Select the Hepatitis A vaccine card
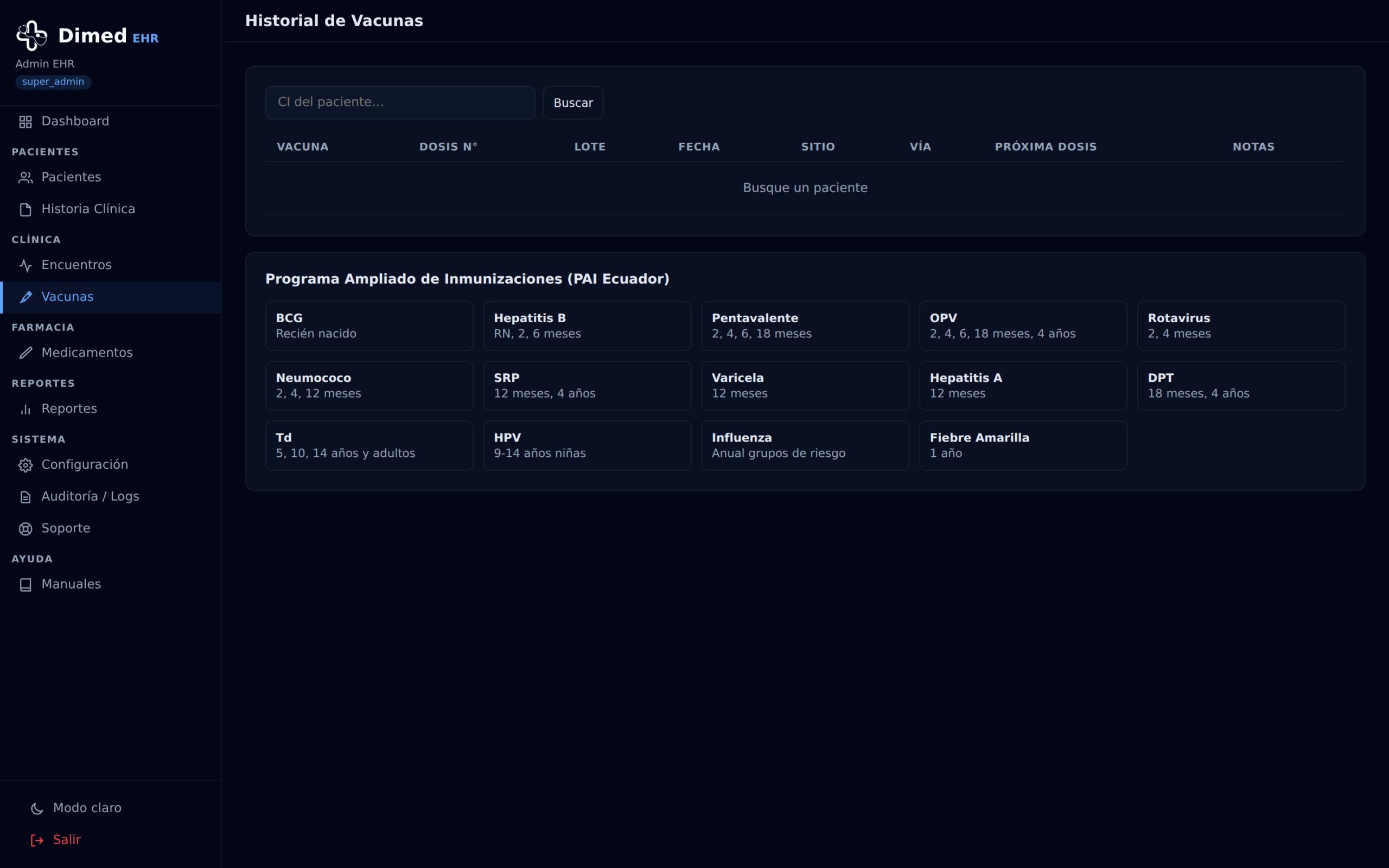The width and height of the screenshot is (1389, 868). [1023, 386]
